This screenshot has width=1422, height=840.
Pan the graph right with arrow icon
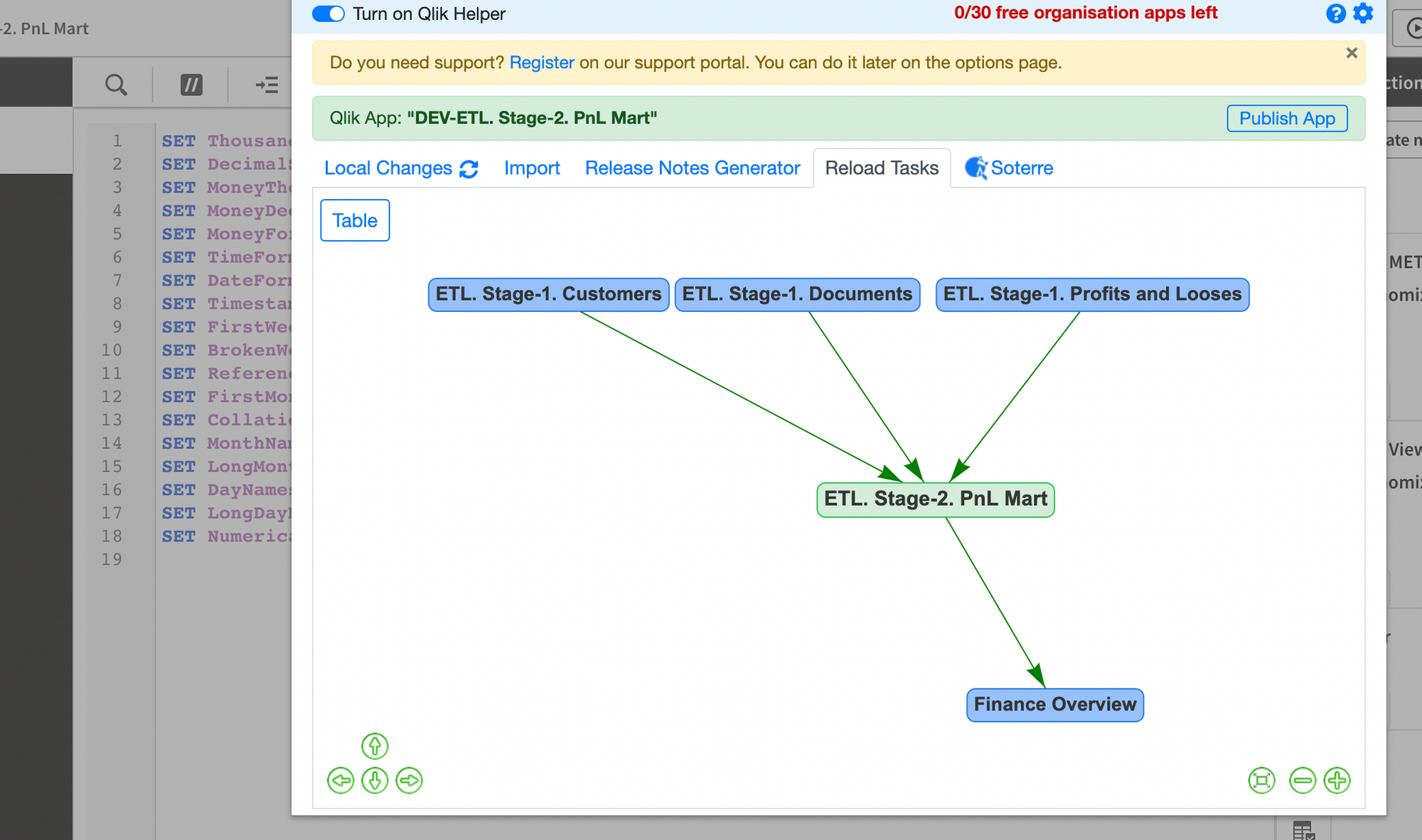point(409,780)
